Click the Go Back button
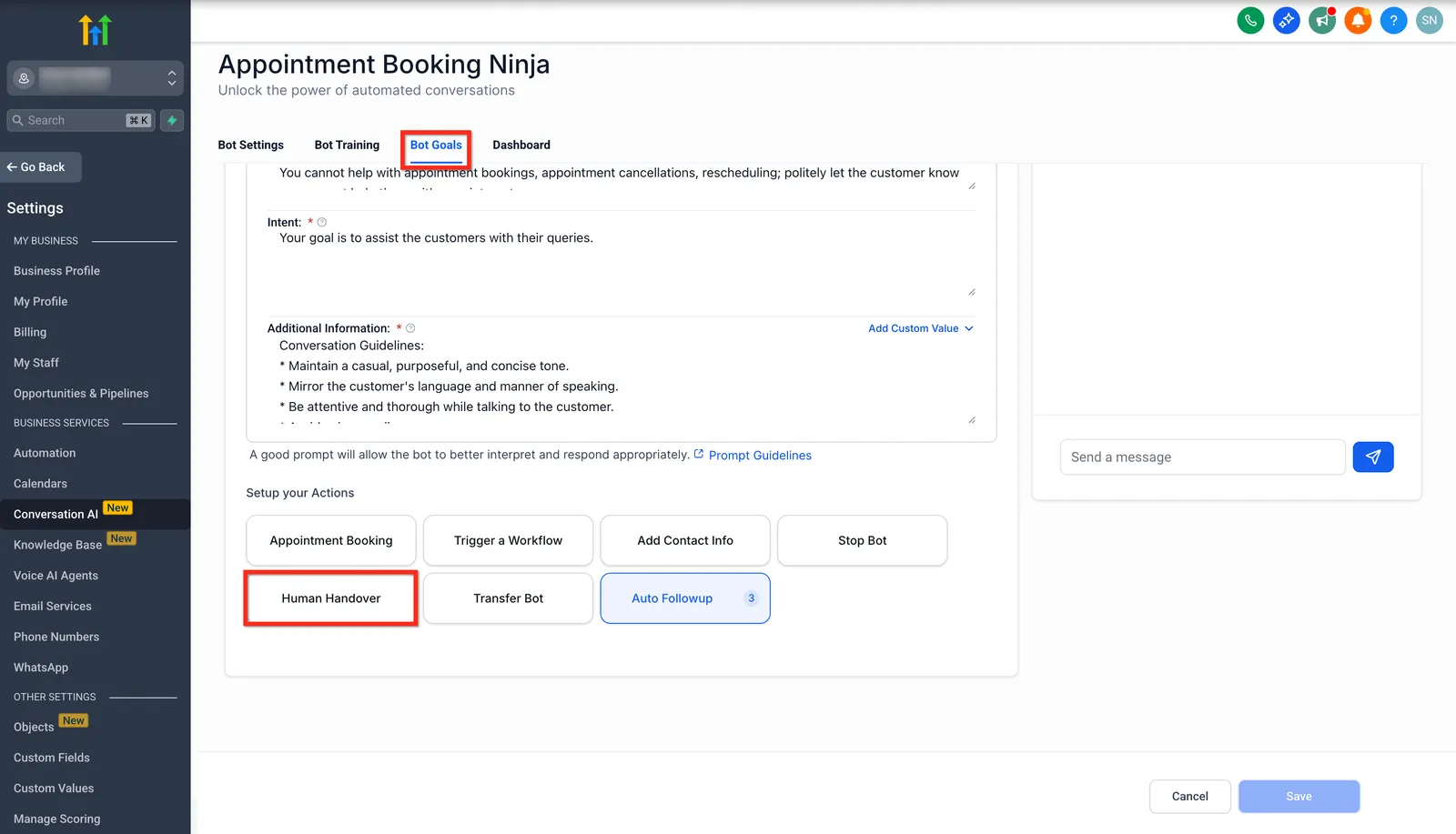 41,167
